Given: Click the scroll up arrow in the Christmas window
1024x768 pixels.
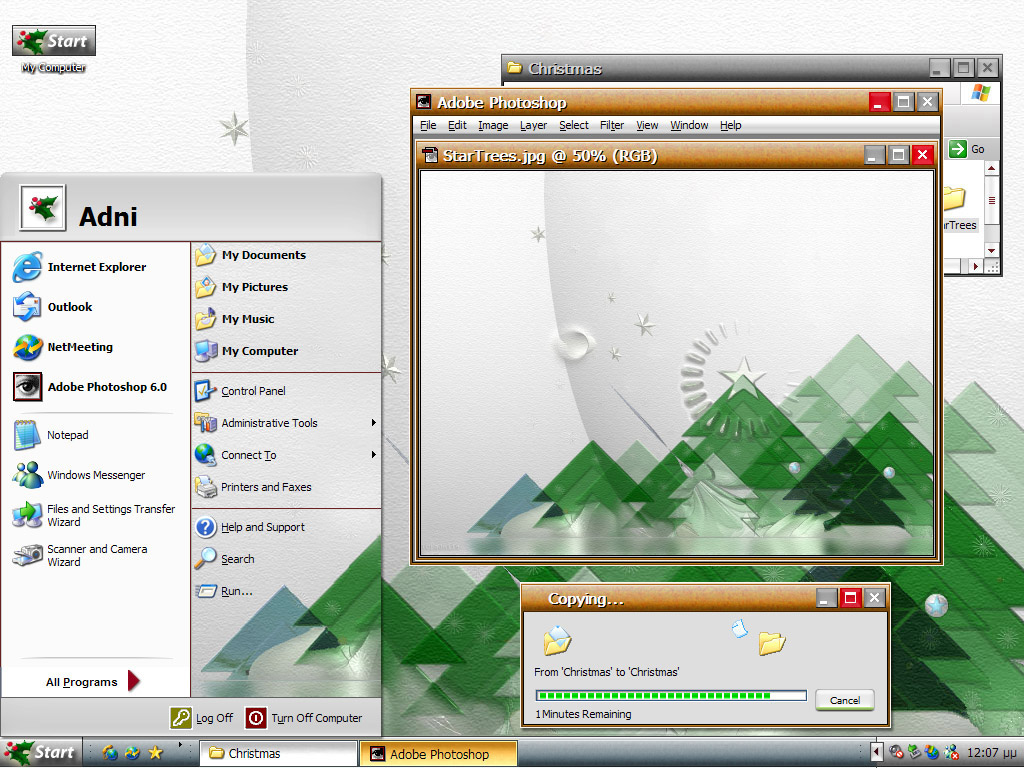Looking at the screenshot, I should coord(991,168).
